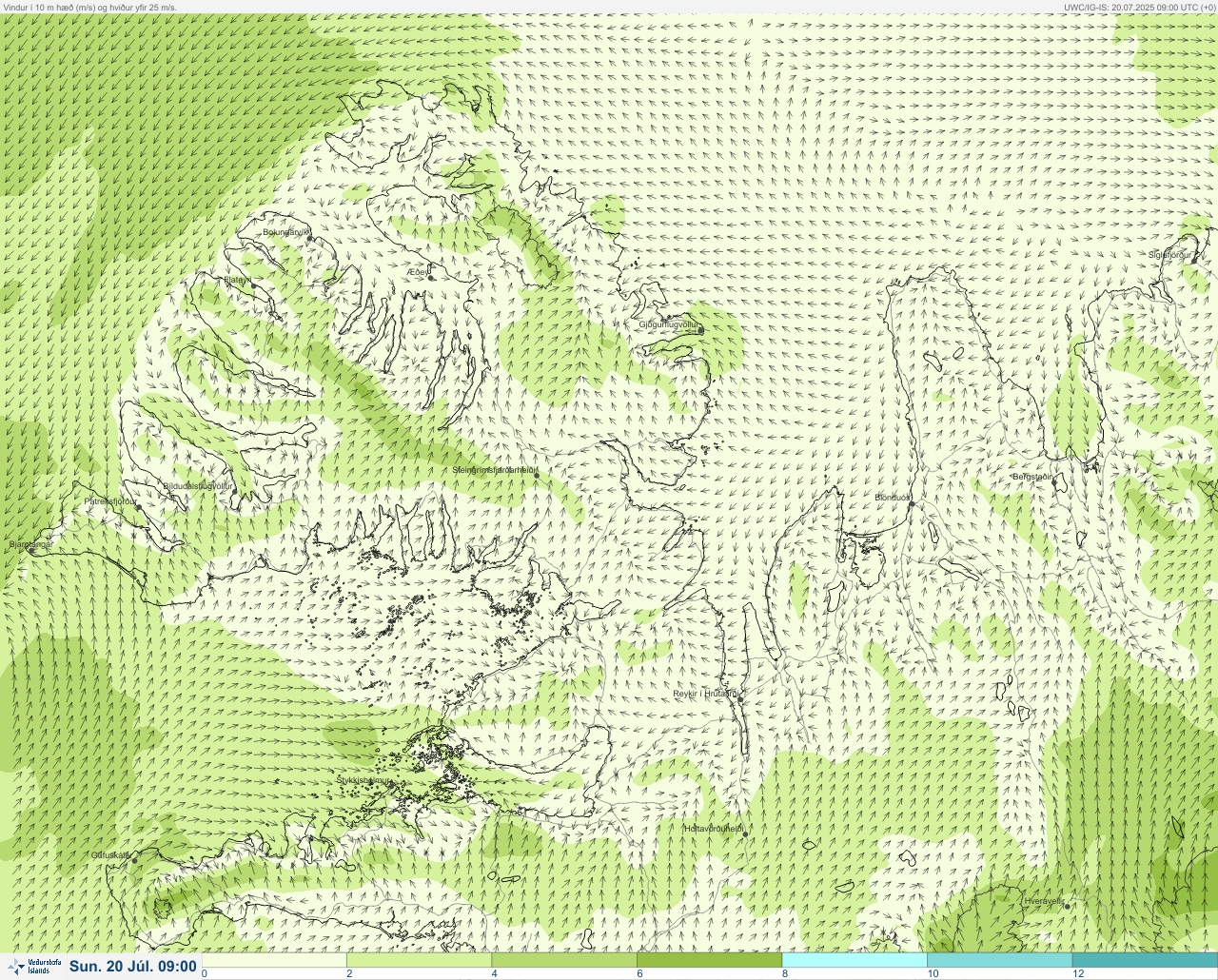Select the Sun. 20 Júl. 09:00 timestamp
The height and width of the screenshot is (980, 1218).
tap(133, 967)
